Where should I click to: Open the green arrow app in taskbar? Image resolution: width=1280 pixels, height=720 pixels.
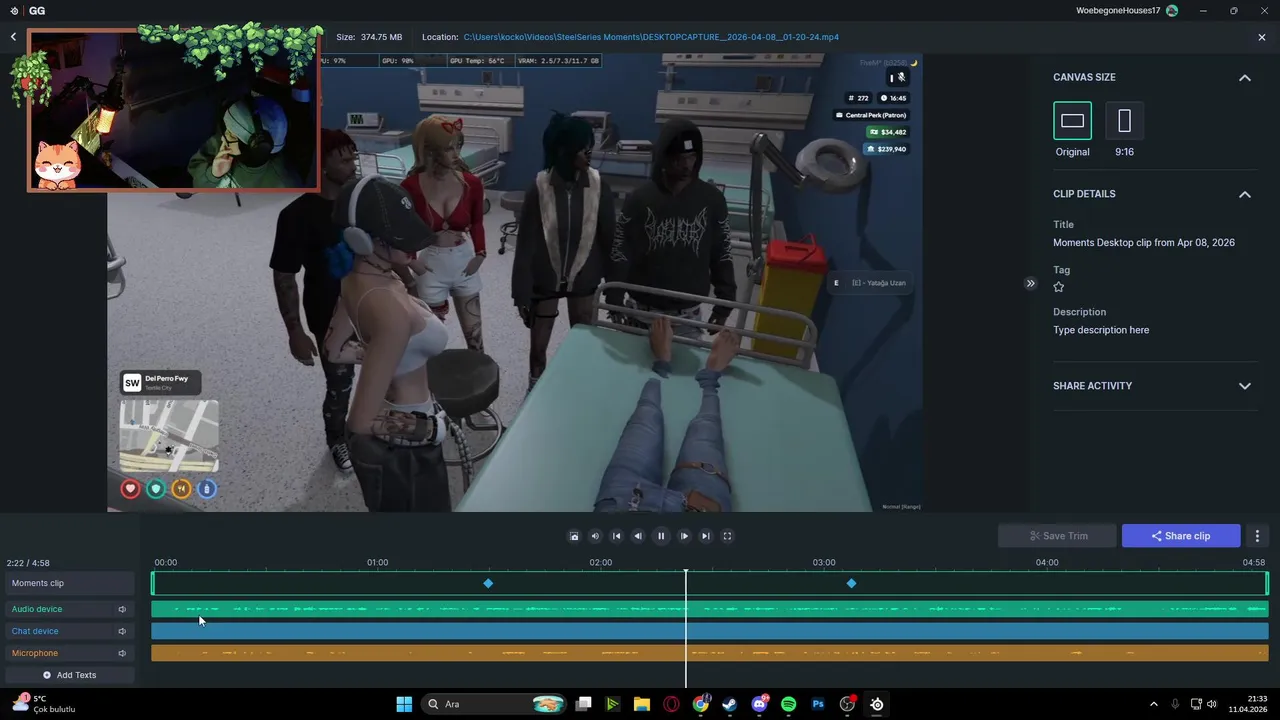click(613, 704)
